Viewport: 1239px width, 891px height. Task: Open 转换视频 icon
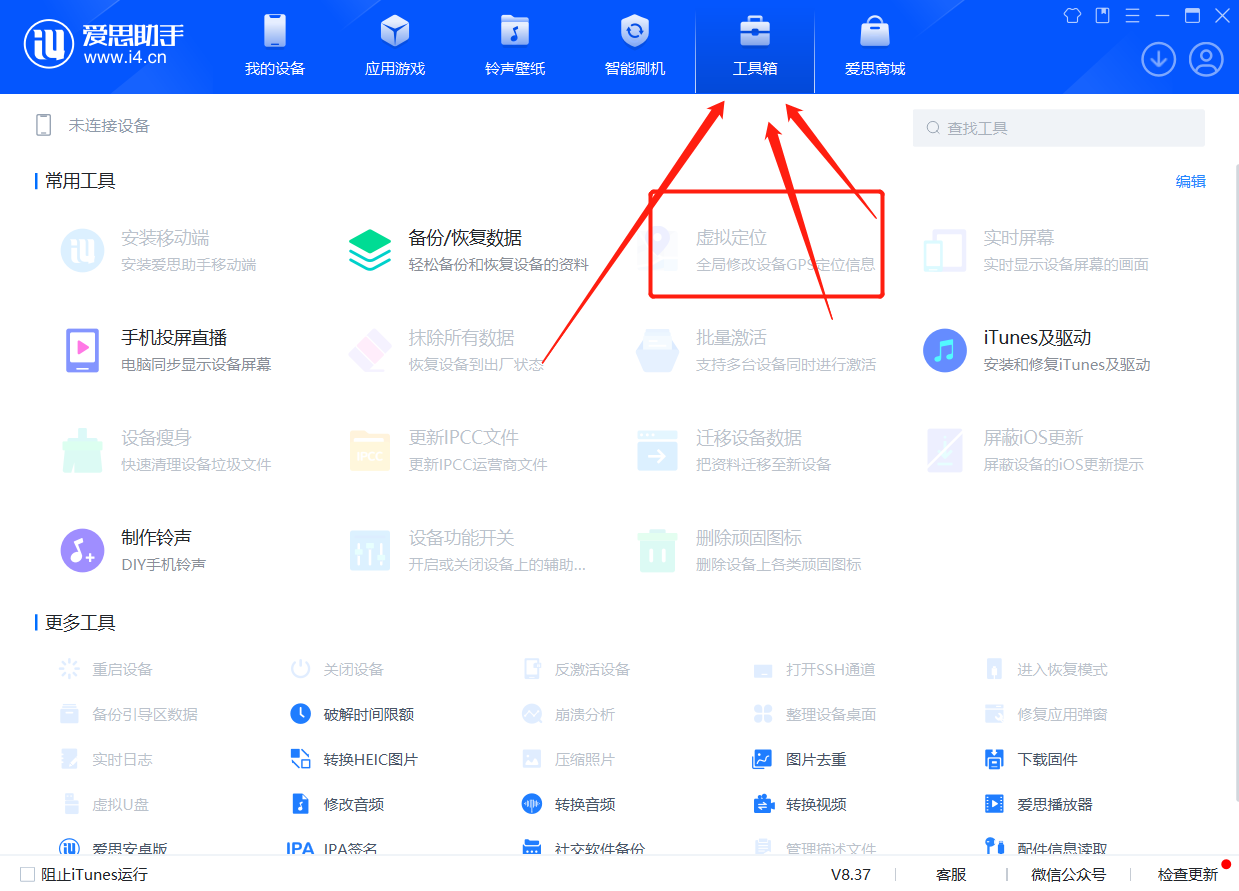tap(762, 804)
